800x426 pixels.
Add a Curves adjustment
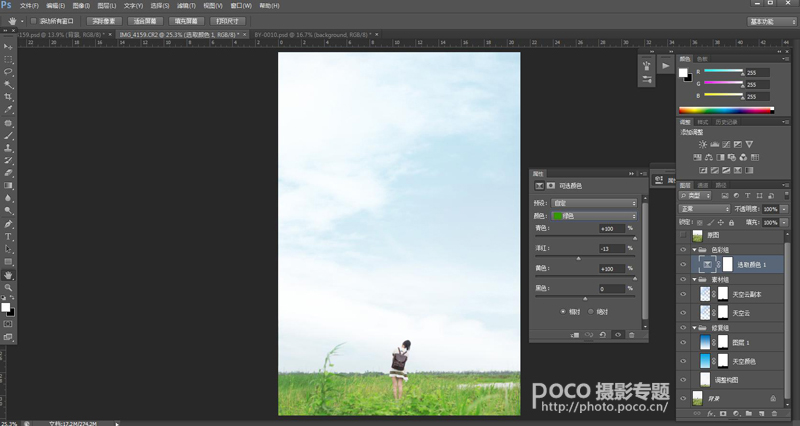tap(726, 144)
